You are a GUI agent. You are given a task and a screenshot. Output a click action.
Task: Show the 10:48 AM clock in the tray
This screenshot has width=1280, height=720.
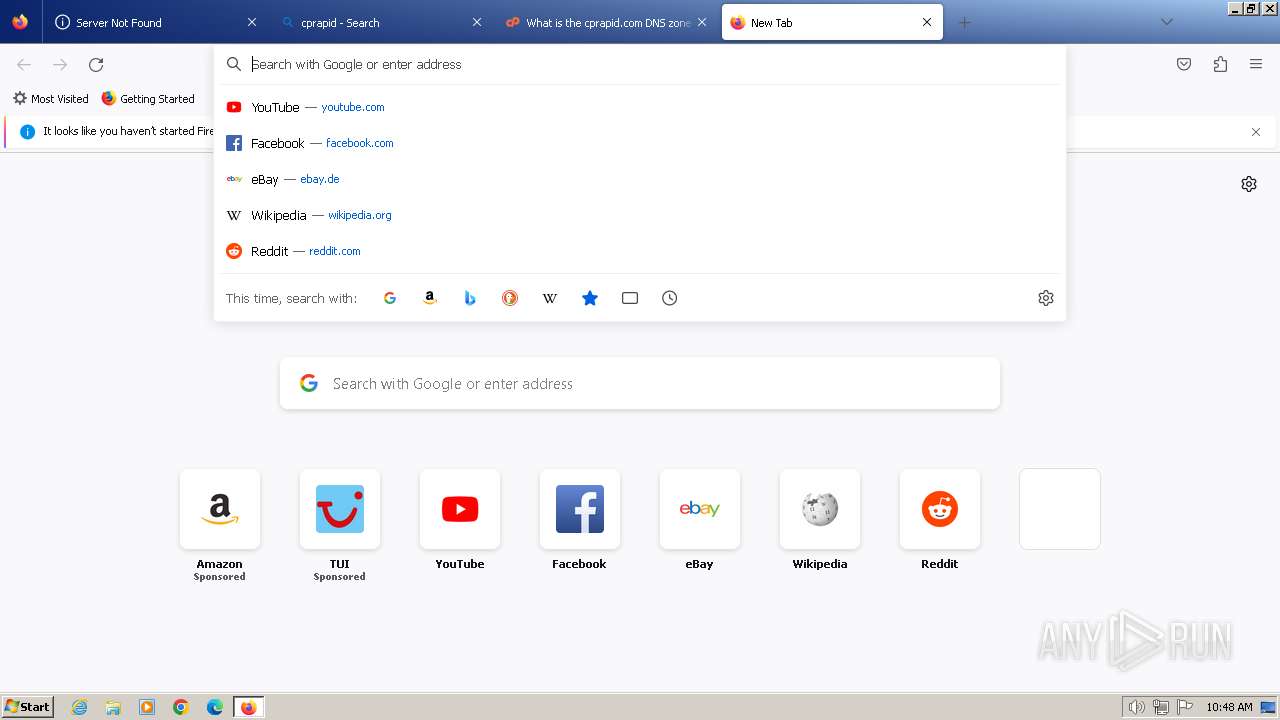[x=1229, y=707]
